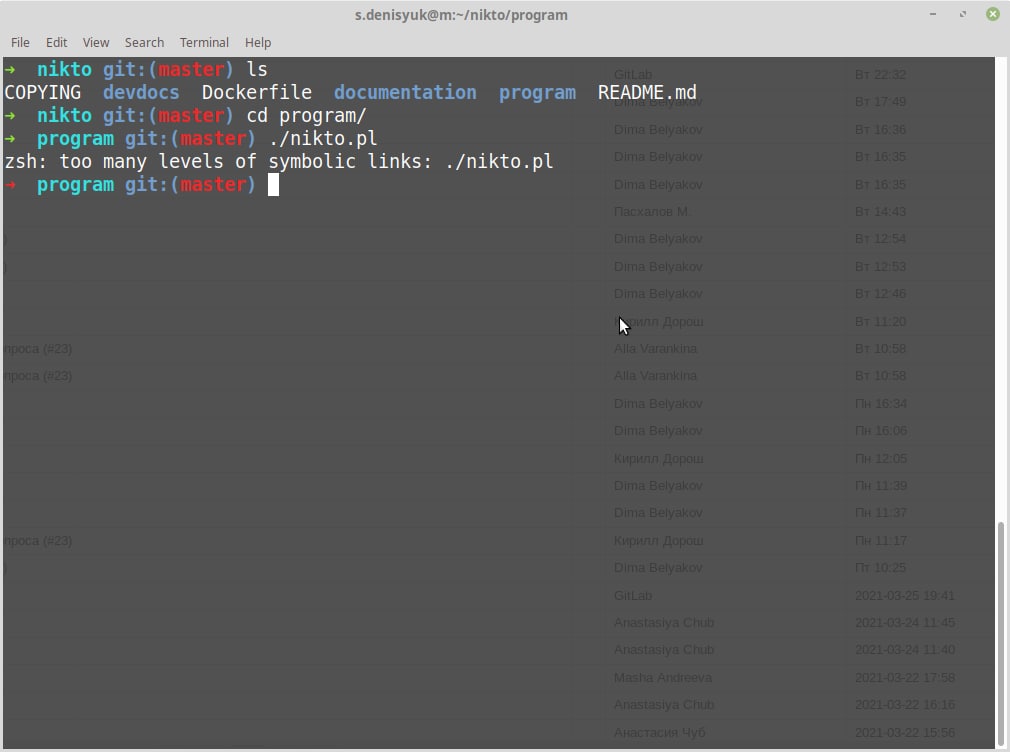Click background time 'Пн 11:37'
The height and width of the screenshot is (752, 1010).
881,513
